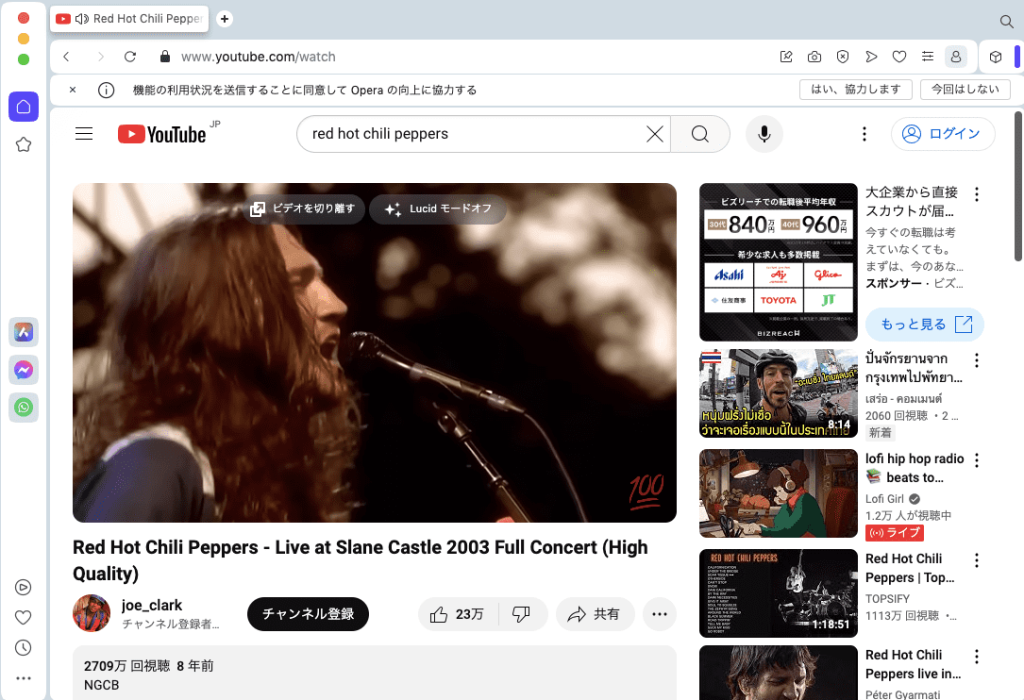The width and height of the screenshot is (1024, 700).
Task: Share the video with 共有
Action: point(595,614)
